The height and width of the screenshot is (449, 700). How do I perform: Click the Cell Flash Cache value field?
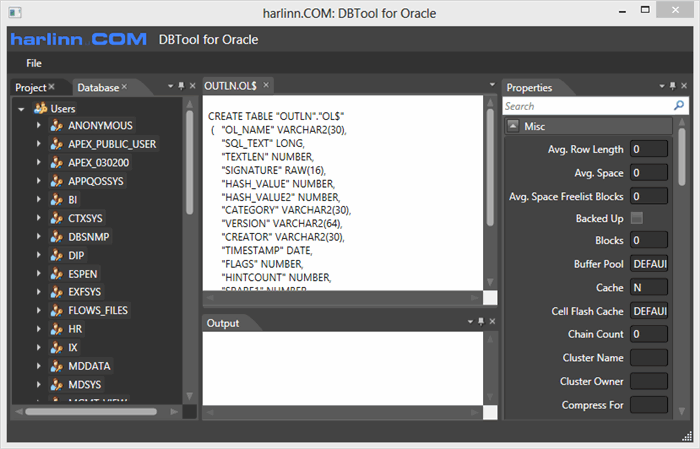649,311
